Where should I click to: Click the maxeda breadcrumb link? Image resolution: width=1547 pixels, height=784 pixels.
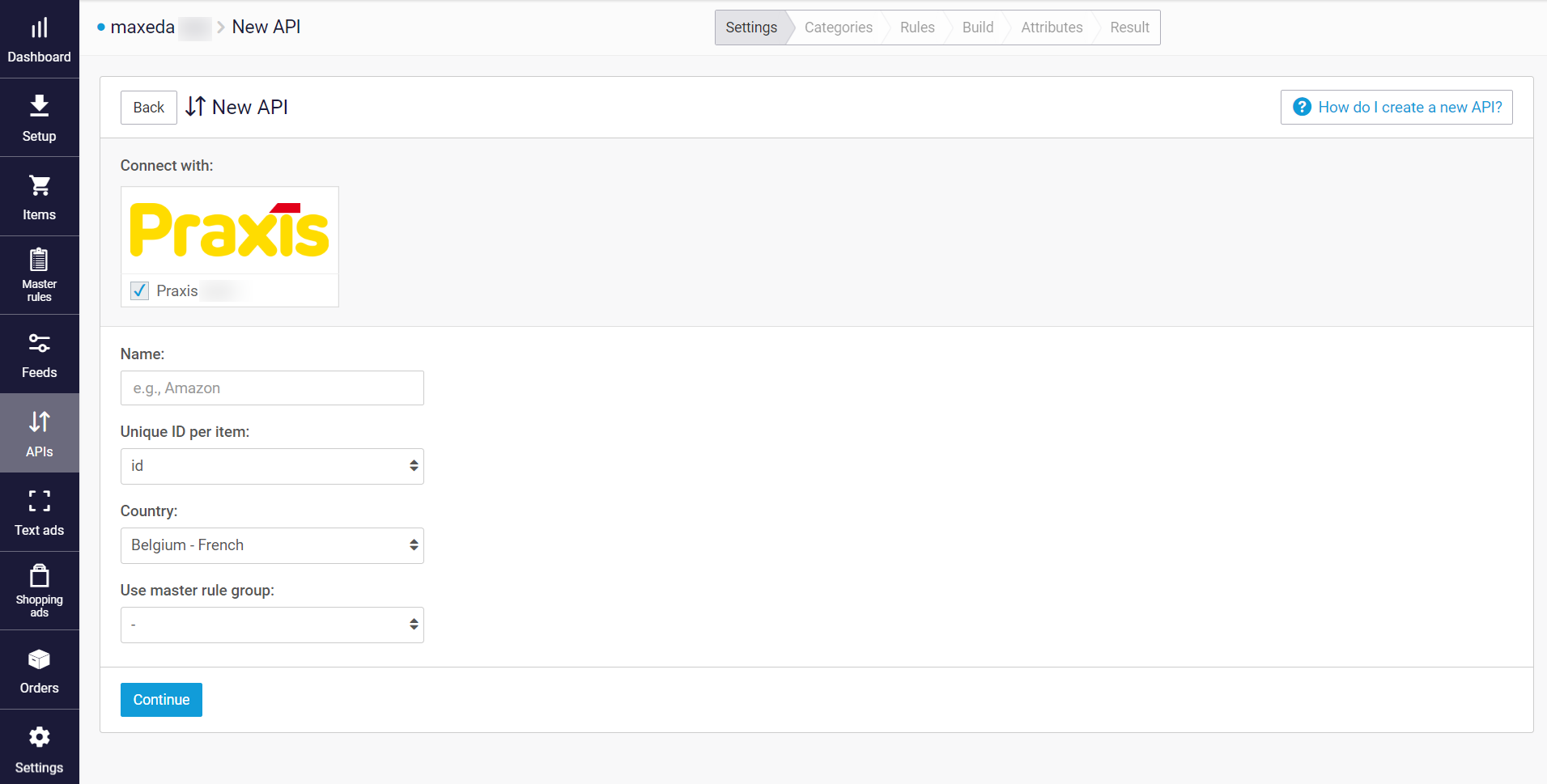(142, 27)
